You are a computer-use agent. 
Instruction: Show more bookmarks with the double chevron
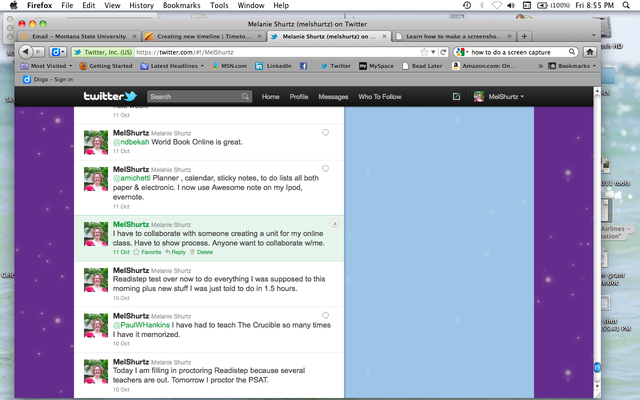pos(540,66)
